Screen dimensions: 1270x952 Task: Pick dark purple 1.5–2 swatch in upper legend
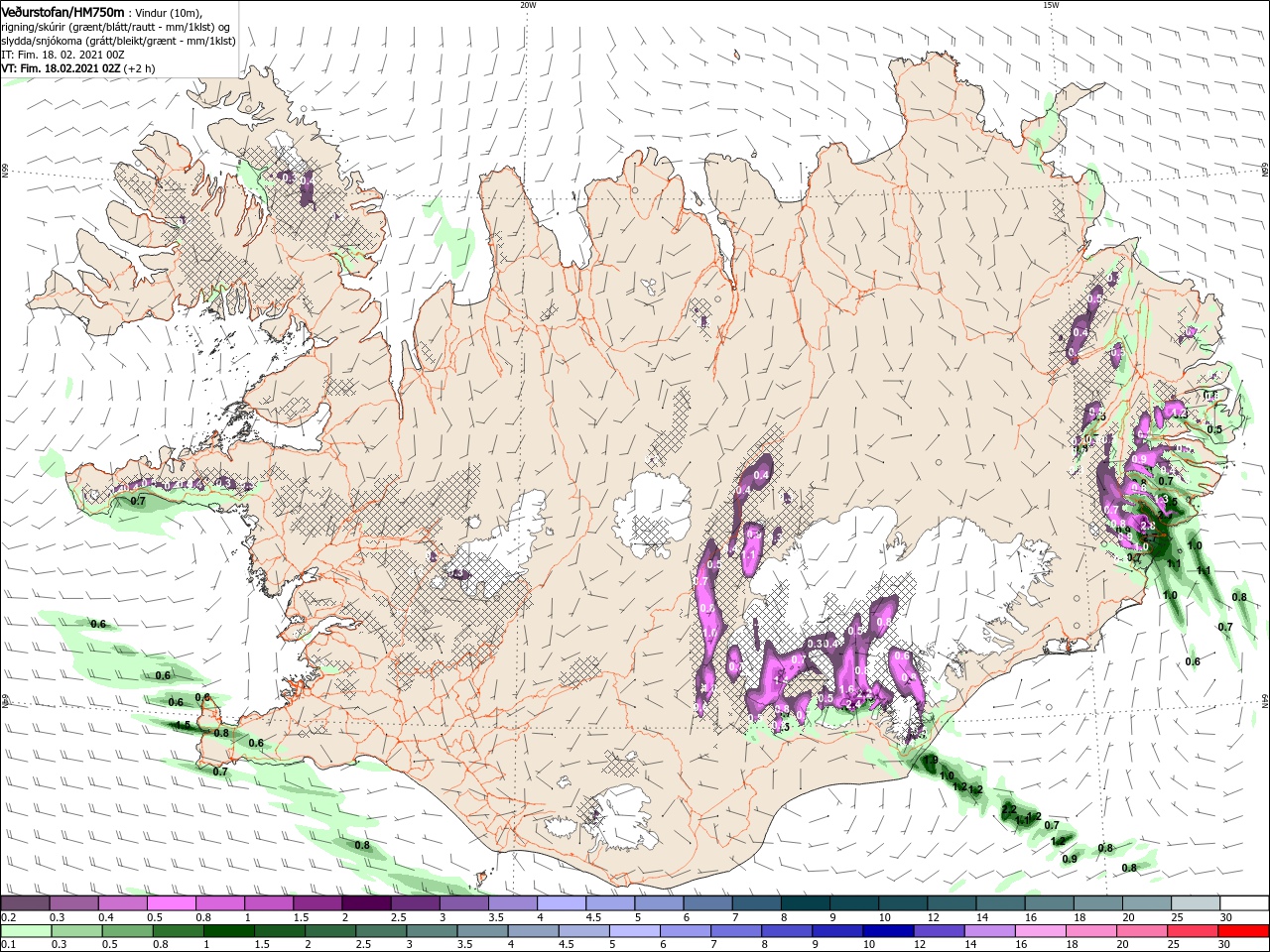tap(317, 901)
